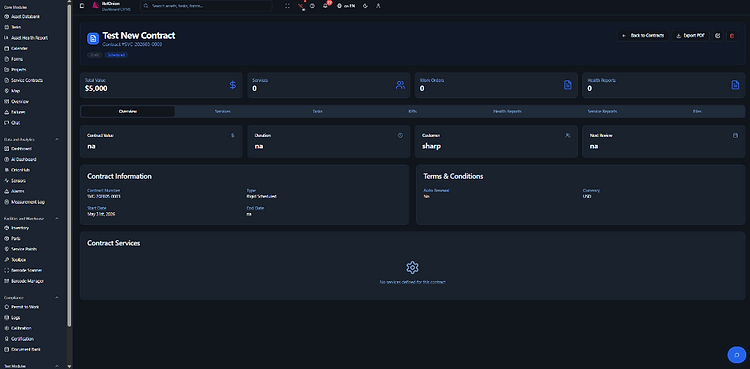
Task: Click the Draft status badge
Action: pos(95,55)
